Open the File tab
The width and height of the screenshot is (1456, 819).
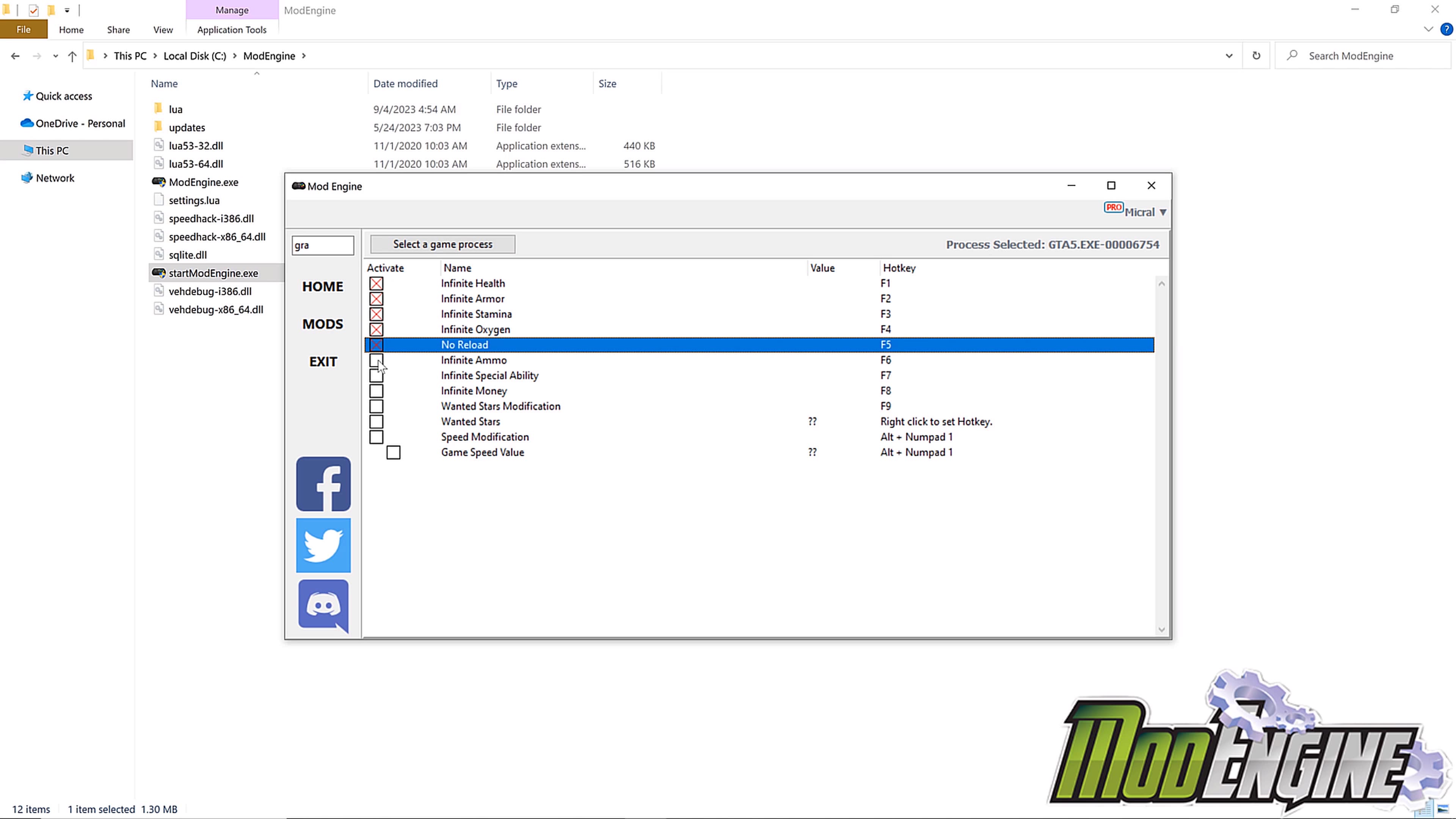24,30
